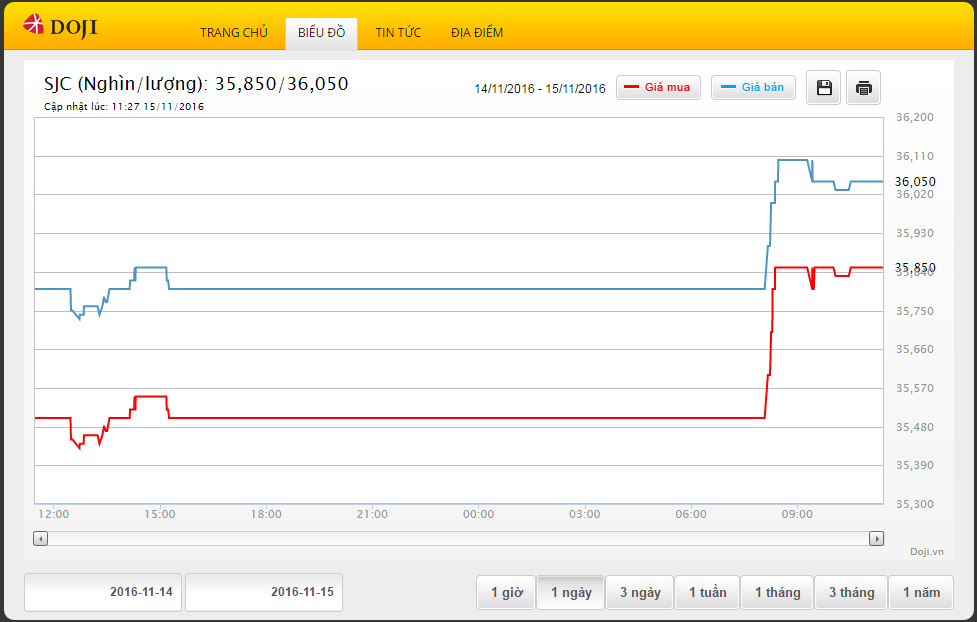Screen dimensions: 977x622
Task: Click the left arrow of the chart scrollbar
Action: [41, 538]
